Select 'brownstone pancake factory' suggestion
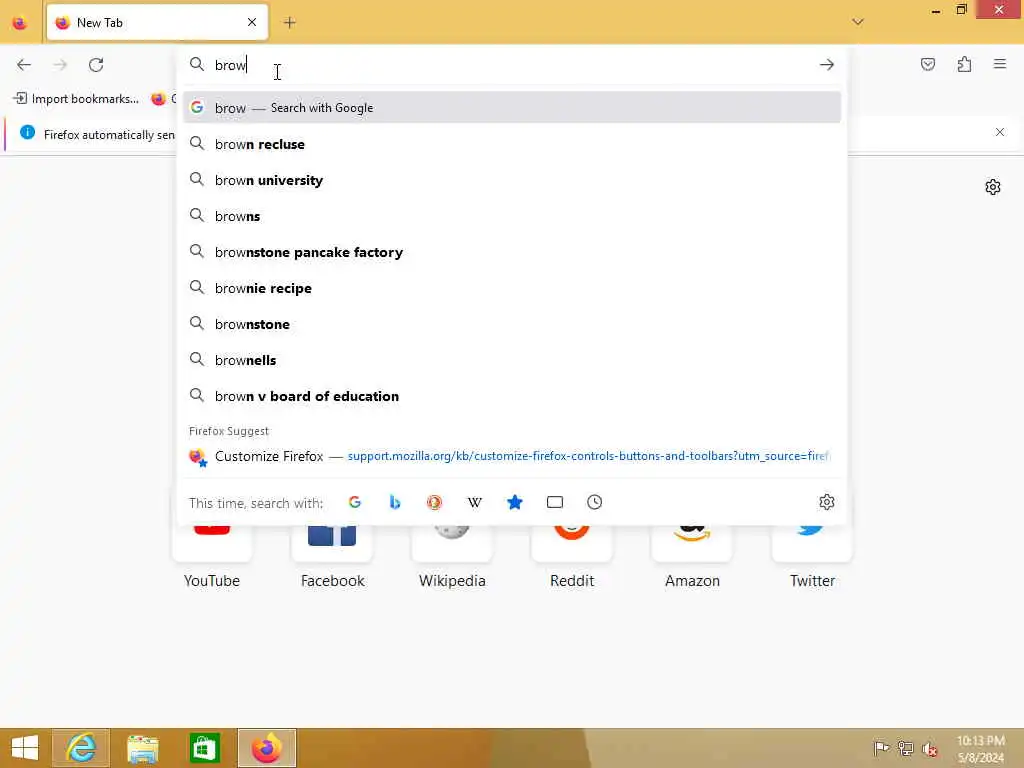Screen dimensions: 1024x768 [511, 252]
